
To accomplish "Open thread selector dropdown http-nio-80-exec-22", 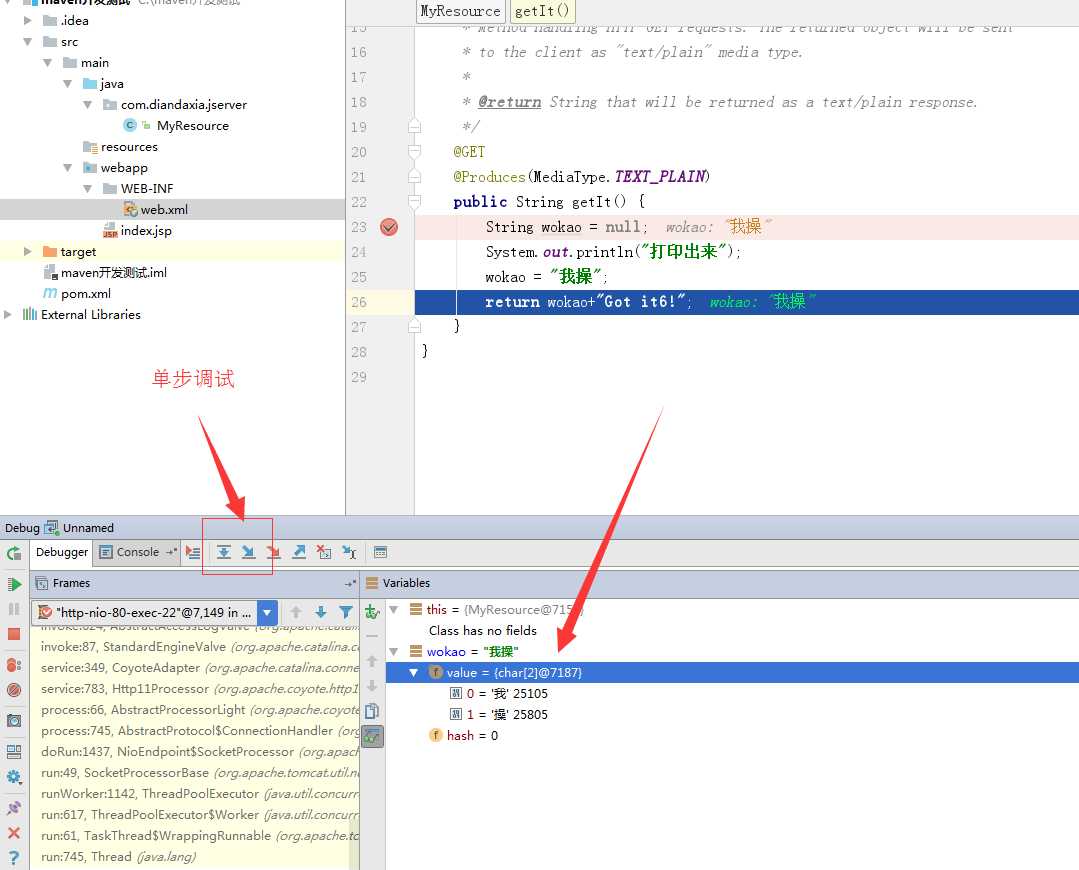I will click(267, 612).
